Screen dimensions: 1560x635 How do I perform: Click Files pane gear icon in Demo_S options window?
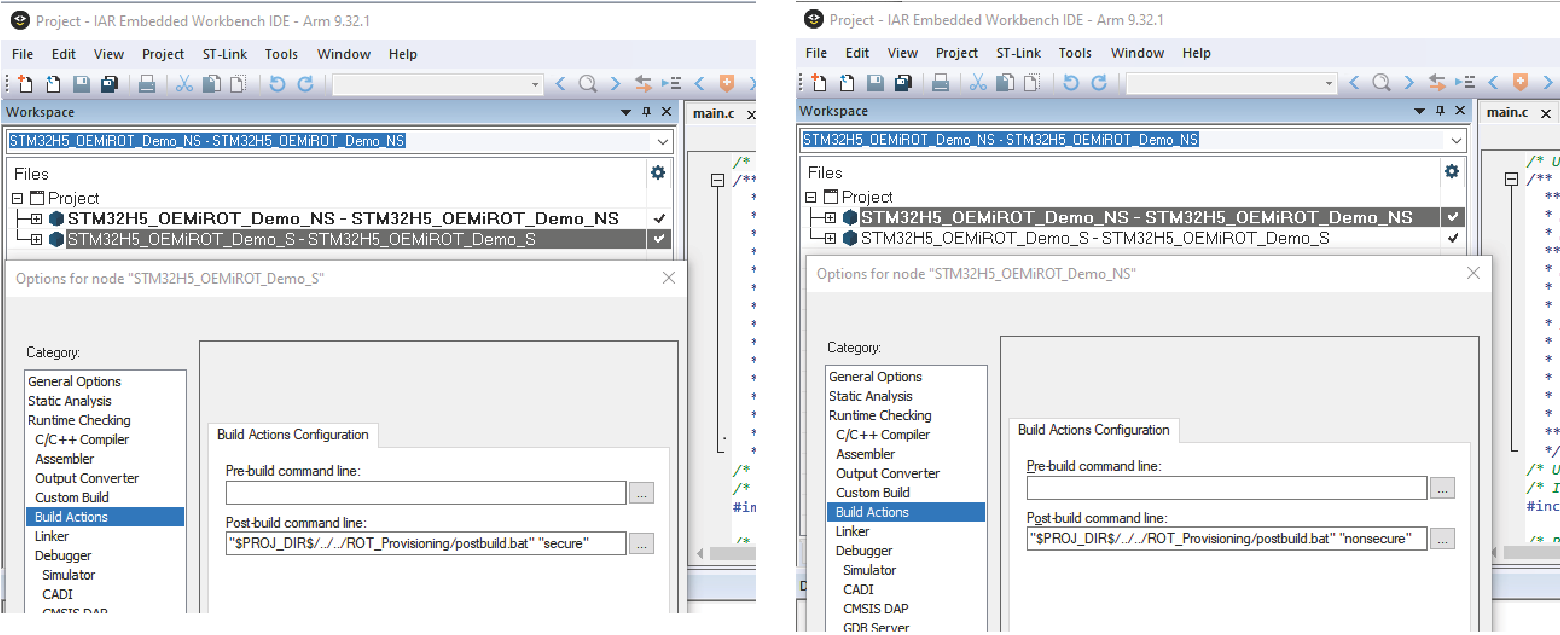coord(657,173)
